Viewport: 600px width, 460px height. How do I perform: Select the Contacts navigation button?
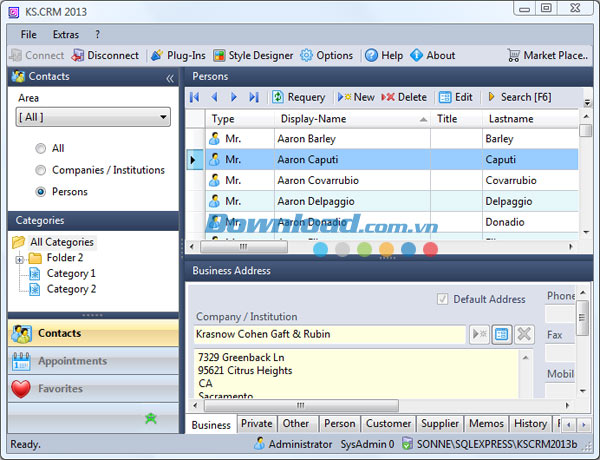click(93, 333)
